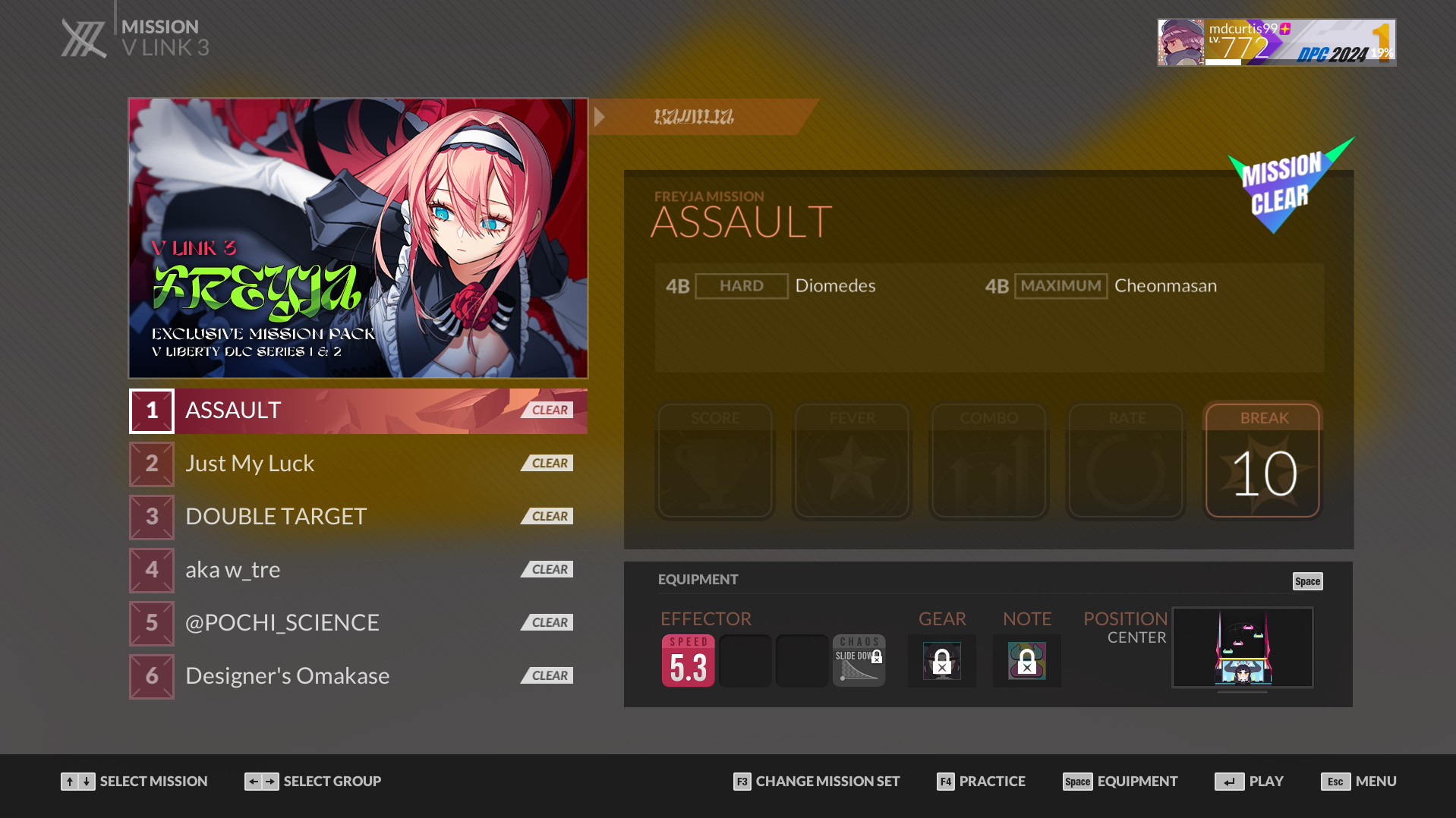Click the SCORE trophy goal icon
Screen dimensions: 1456x818
click(x=715, y=461)
